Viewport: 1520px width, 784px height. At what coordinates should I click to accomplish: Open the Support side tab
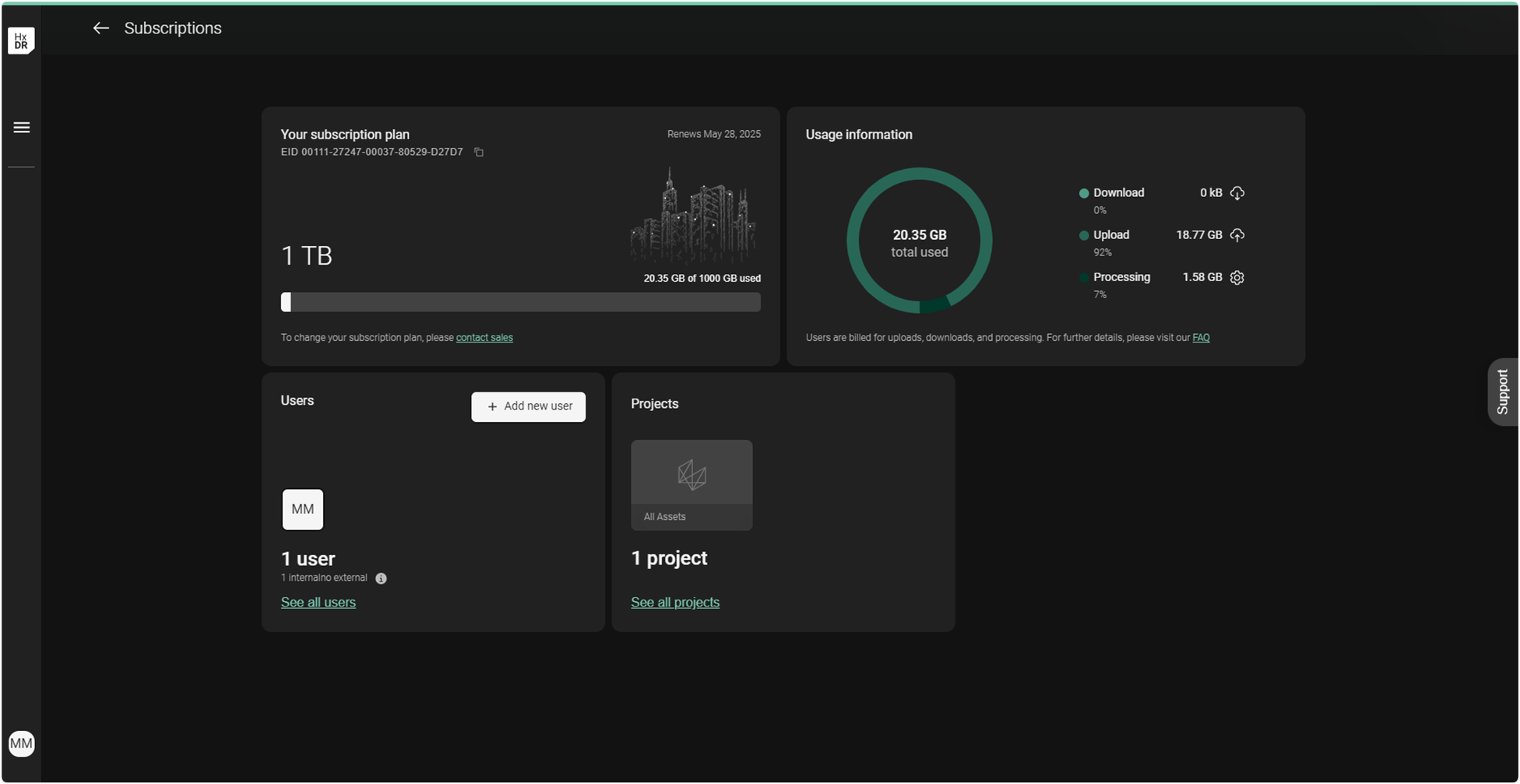click(1503, 392)
